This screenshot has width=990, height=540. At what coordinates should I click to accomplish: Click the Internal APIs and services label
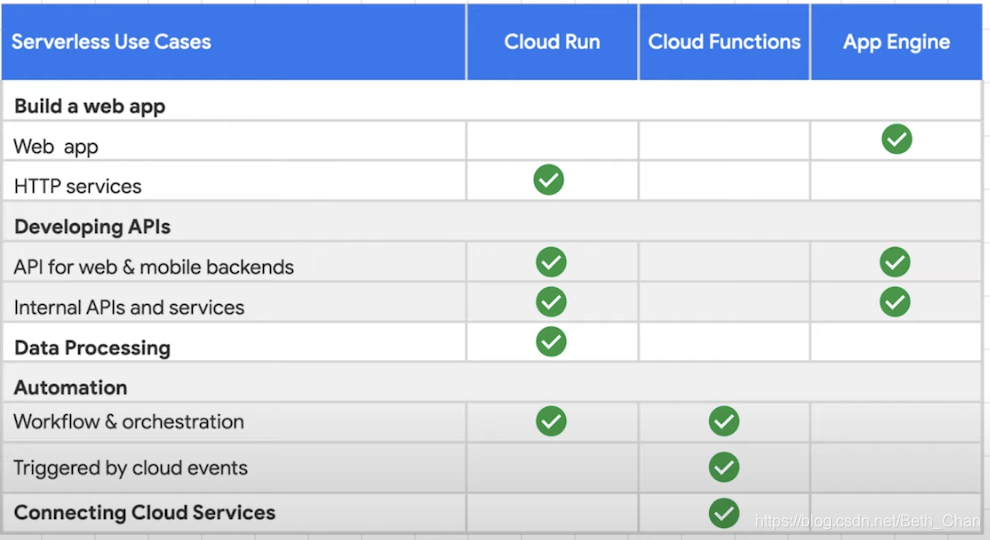129,308
